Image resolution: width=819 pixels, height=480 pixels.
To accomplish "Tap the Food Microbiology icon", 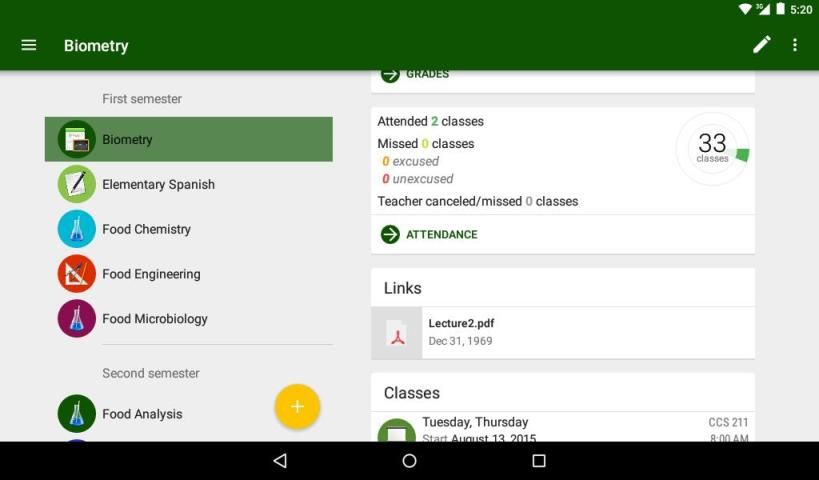I will pyautogui.click(x=77, y=319).
